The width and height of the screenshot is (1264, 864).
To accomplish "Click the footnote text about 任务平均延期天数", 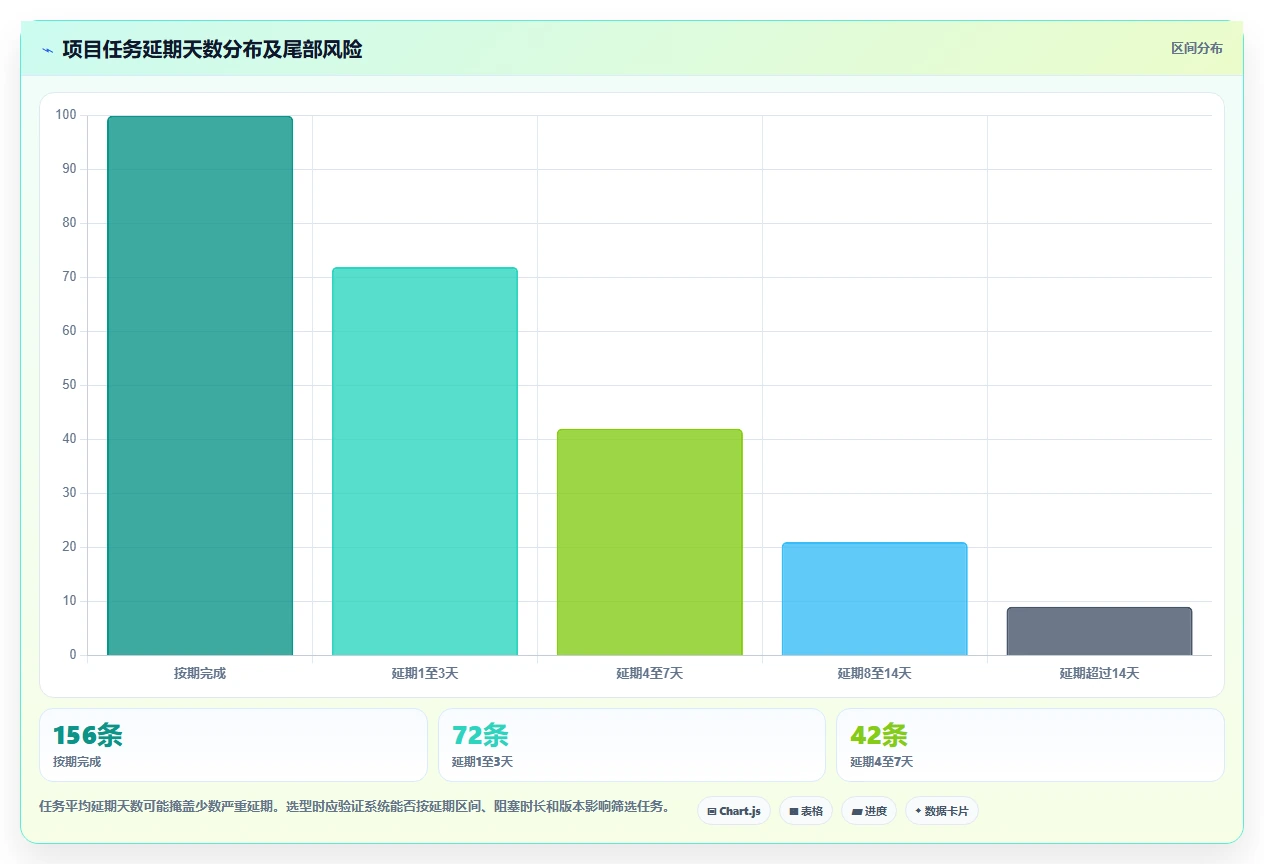I will pyautogui.click(x=354, y=806).
